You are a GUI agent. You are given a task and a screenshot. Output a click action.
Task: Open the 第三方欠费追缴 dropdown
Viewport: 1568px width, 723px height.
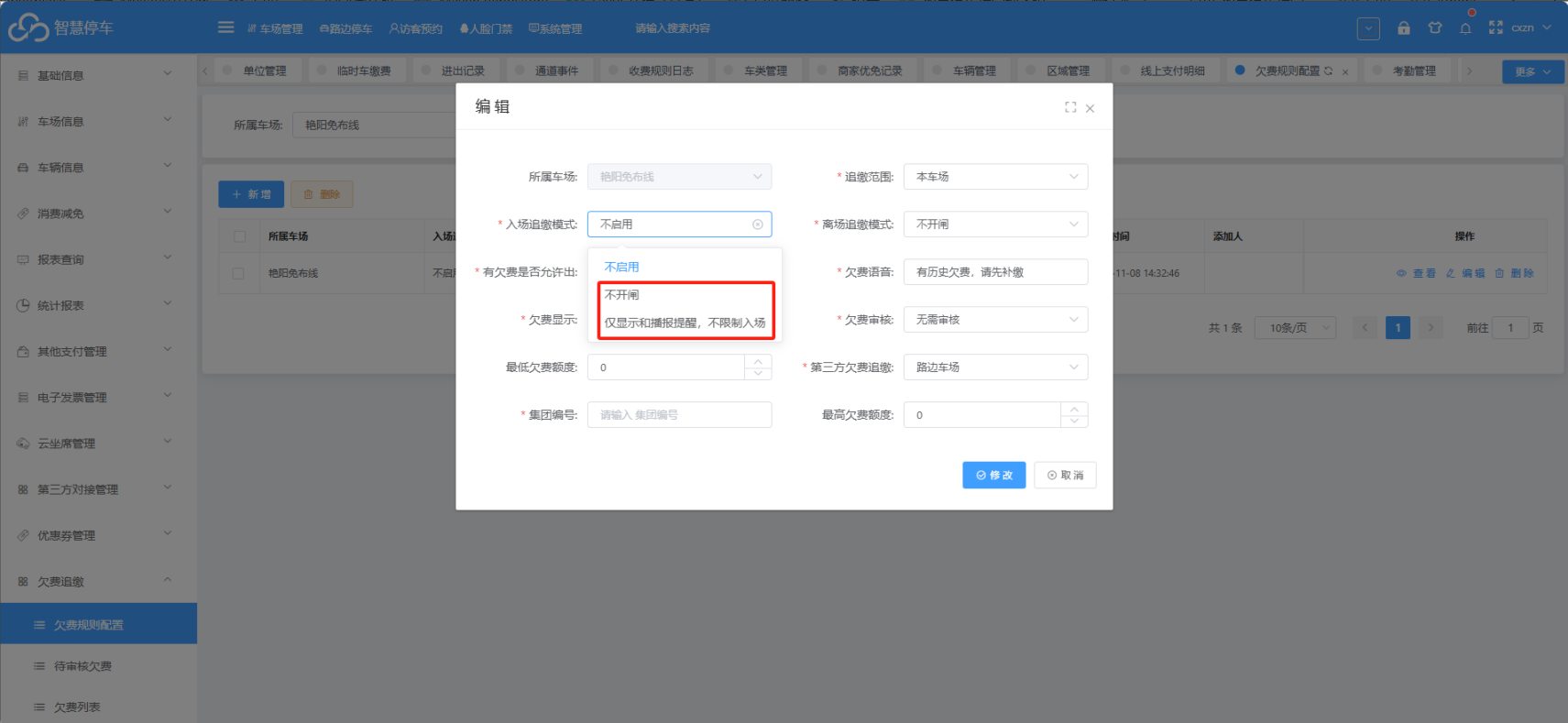[x=995, y=367]
